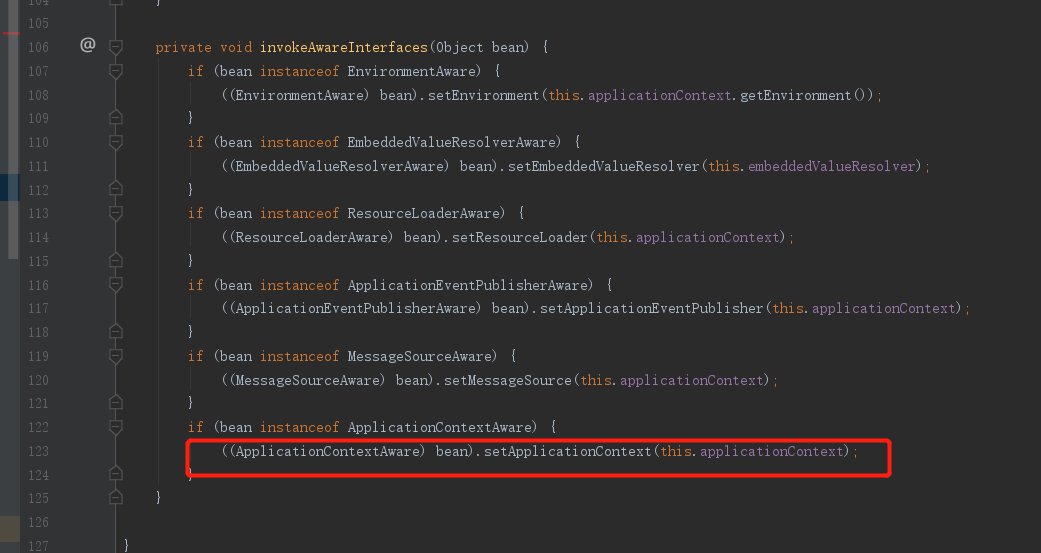Screen dimensions: 1041x553
Task: Click the setMessageSource method call
Action: [x=508, y=380]
